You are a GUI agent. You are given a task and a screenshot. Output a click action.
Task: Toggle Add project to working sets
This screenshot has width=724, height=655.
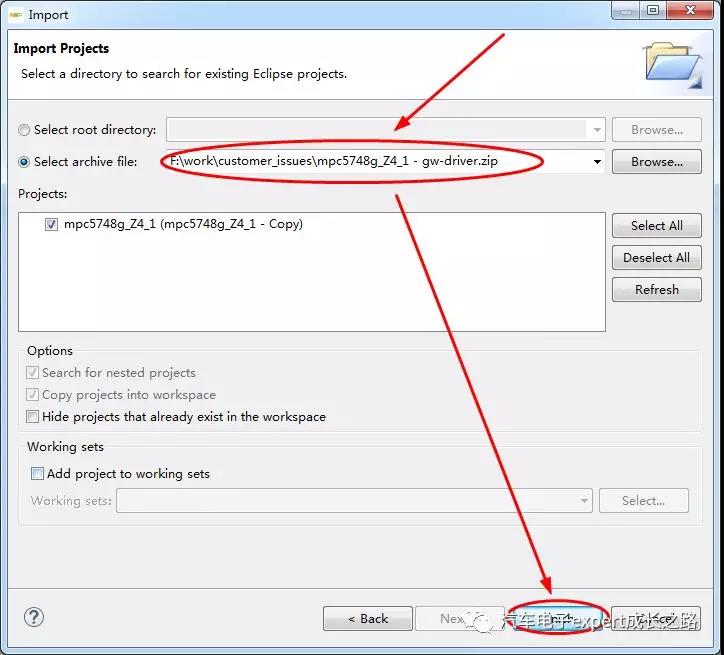[37, 474]
